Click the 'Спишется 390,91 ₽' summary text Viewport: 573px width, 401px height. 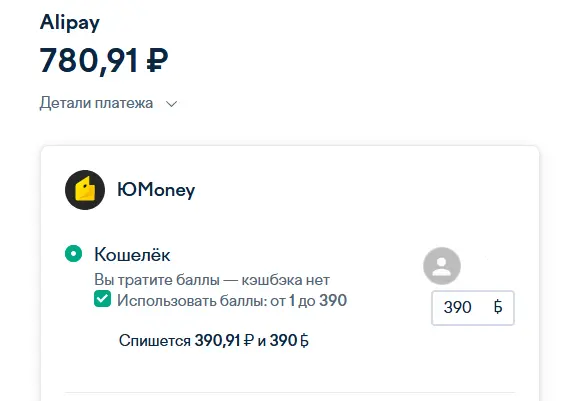coord(186,341)
